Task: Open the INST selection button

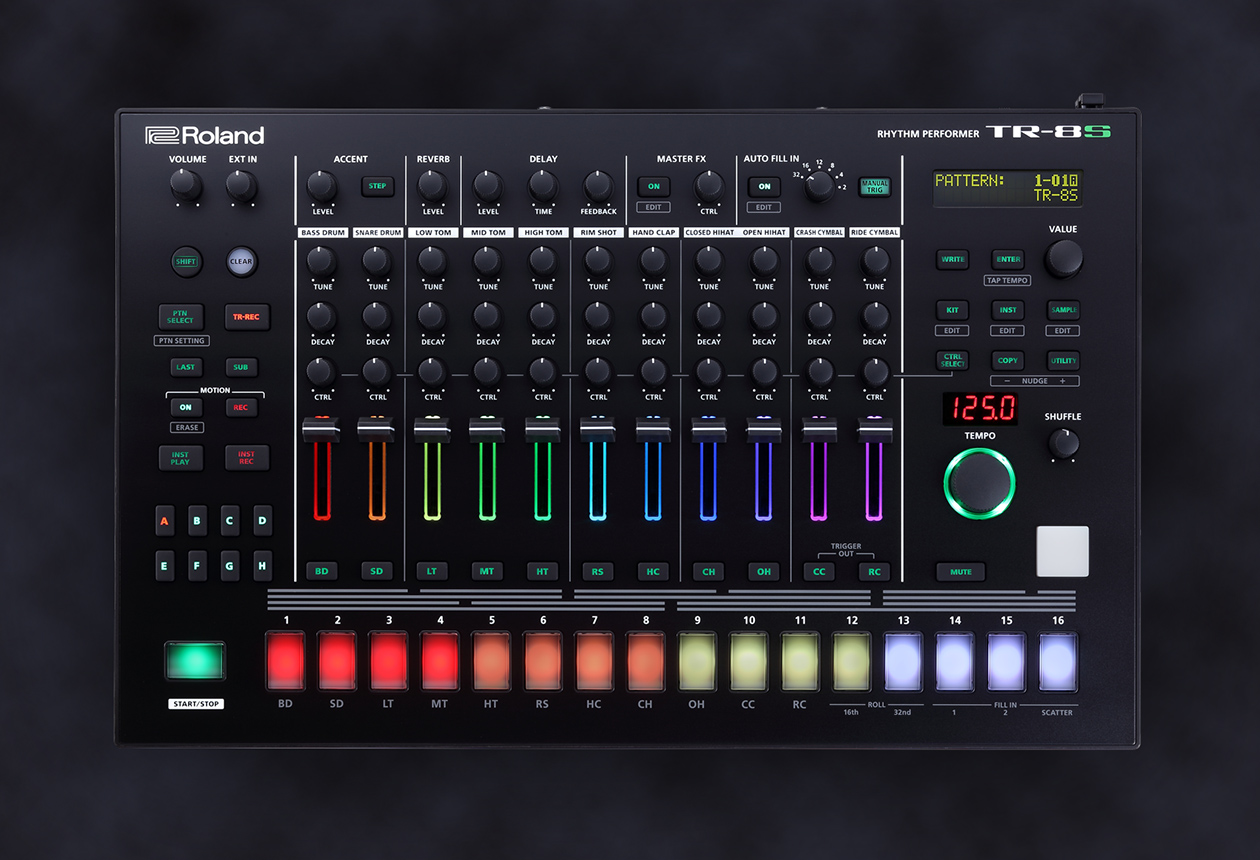Action: coord(1008,310)
